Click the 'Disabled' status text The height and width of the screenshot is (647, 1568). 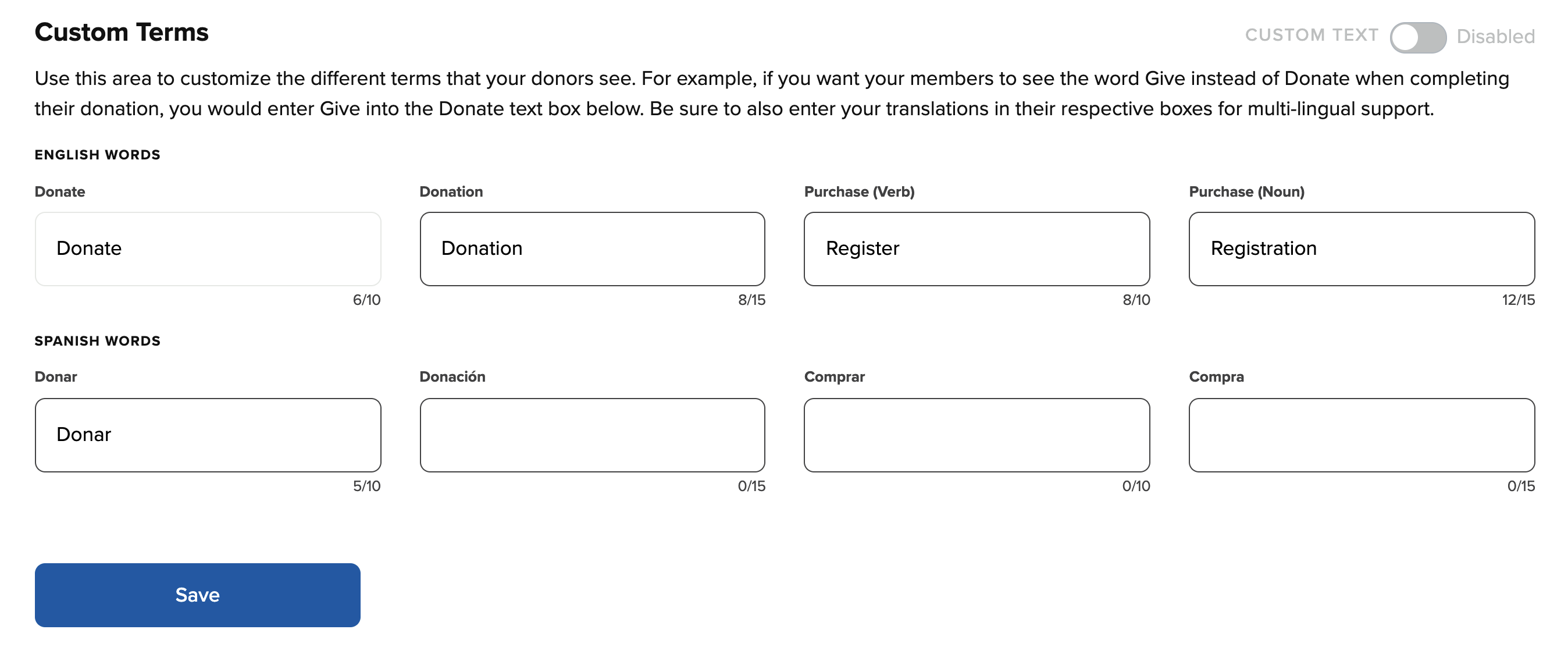[1495, 37]
